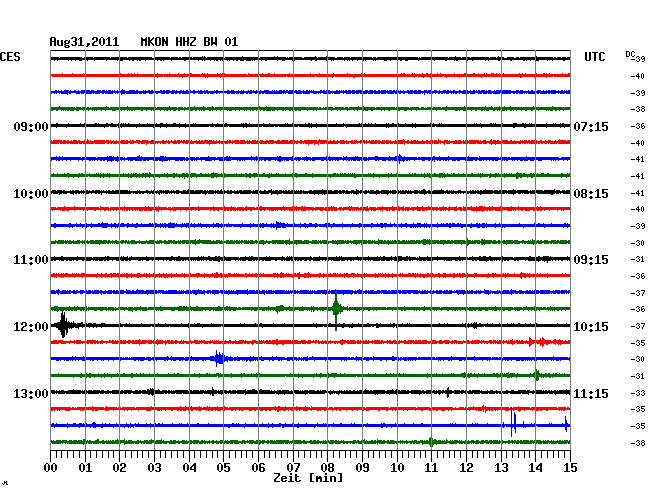
Task: Click the Zeit [min] axis title
Action: [x=308, y=478]
